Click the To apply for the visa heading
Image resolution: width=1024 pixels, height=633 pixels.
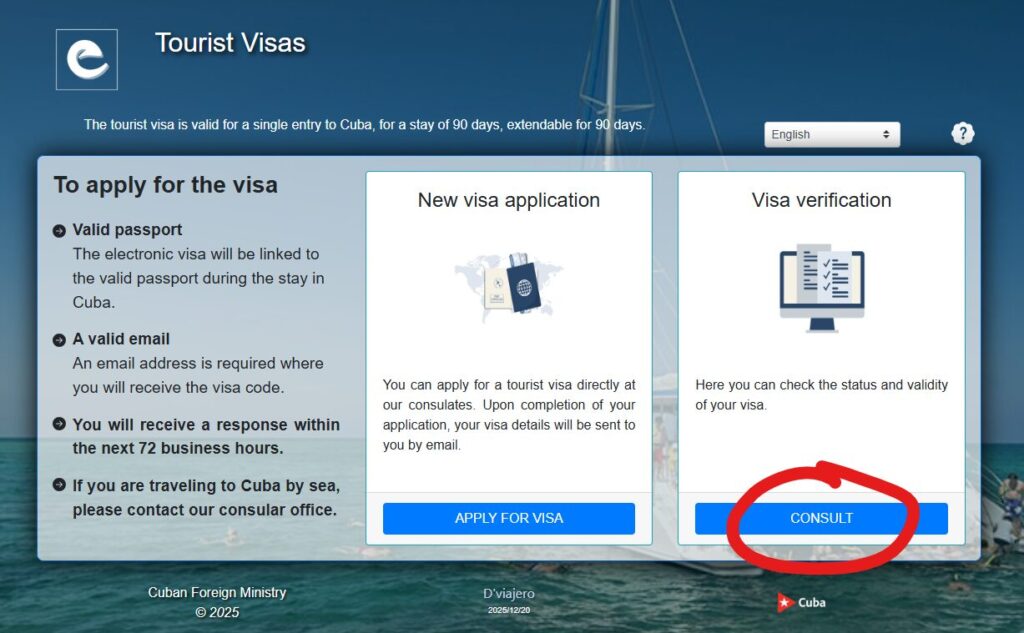pyautogui.click(x=166, y=186)
